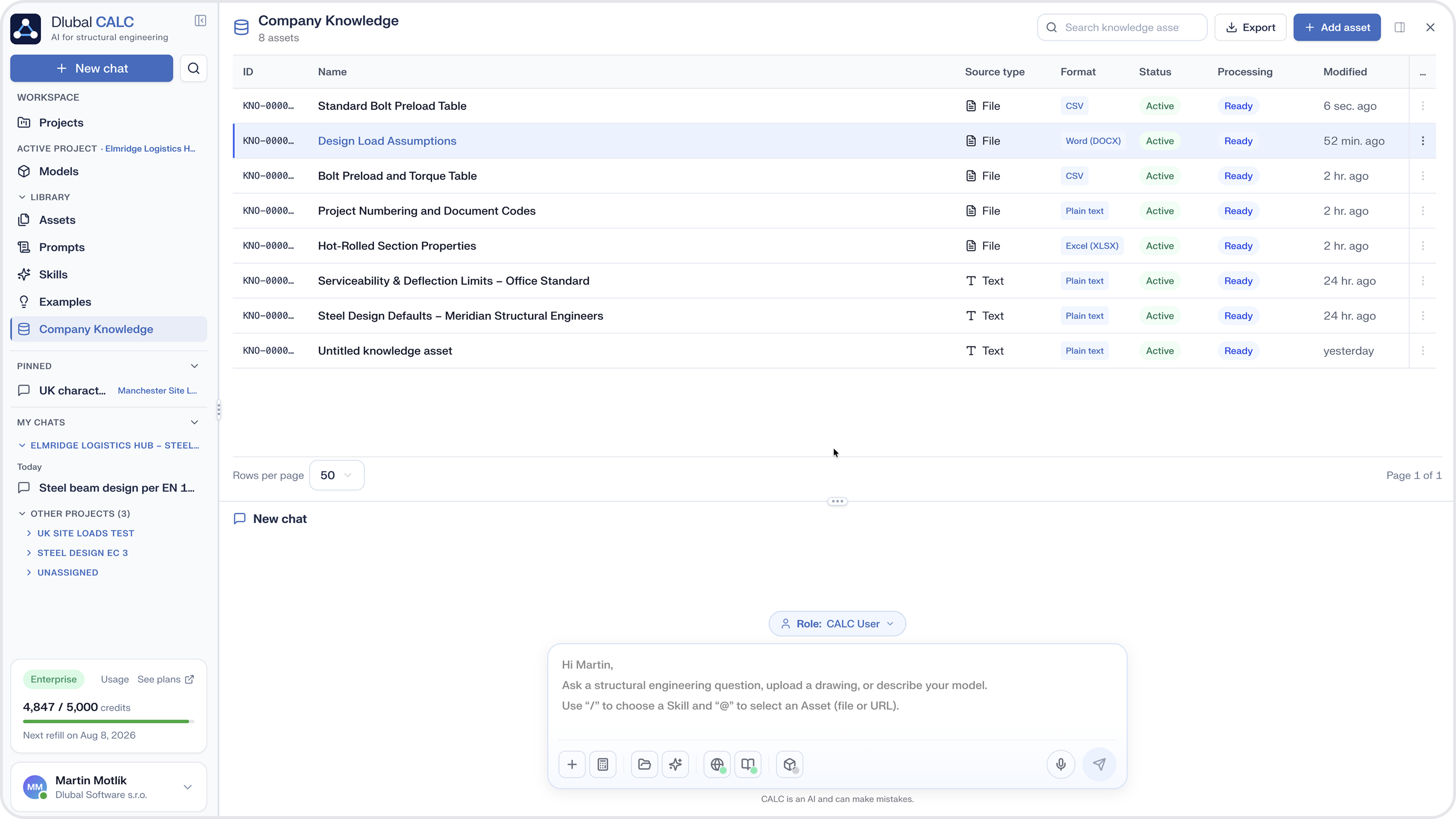Open Steel Design Defaults – Meridian asset

coord(460,316)
